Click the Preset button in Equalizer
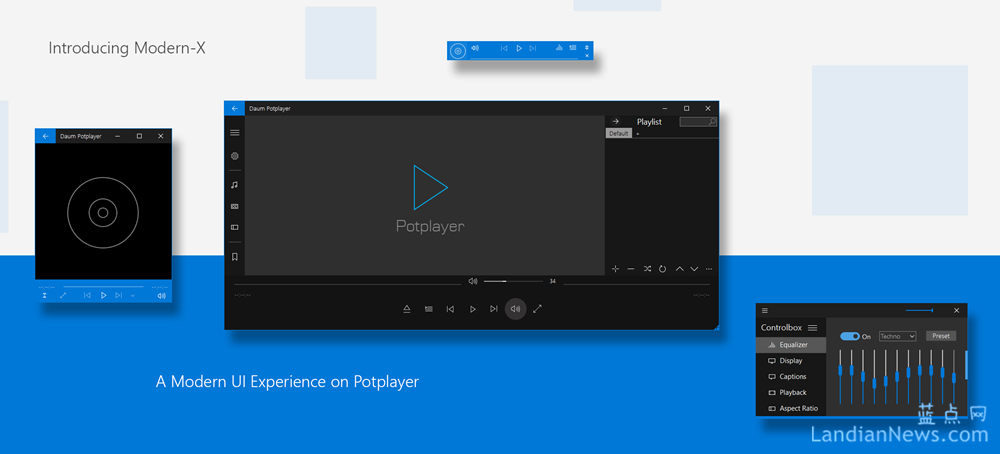 [941, 336]
